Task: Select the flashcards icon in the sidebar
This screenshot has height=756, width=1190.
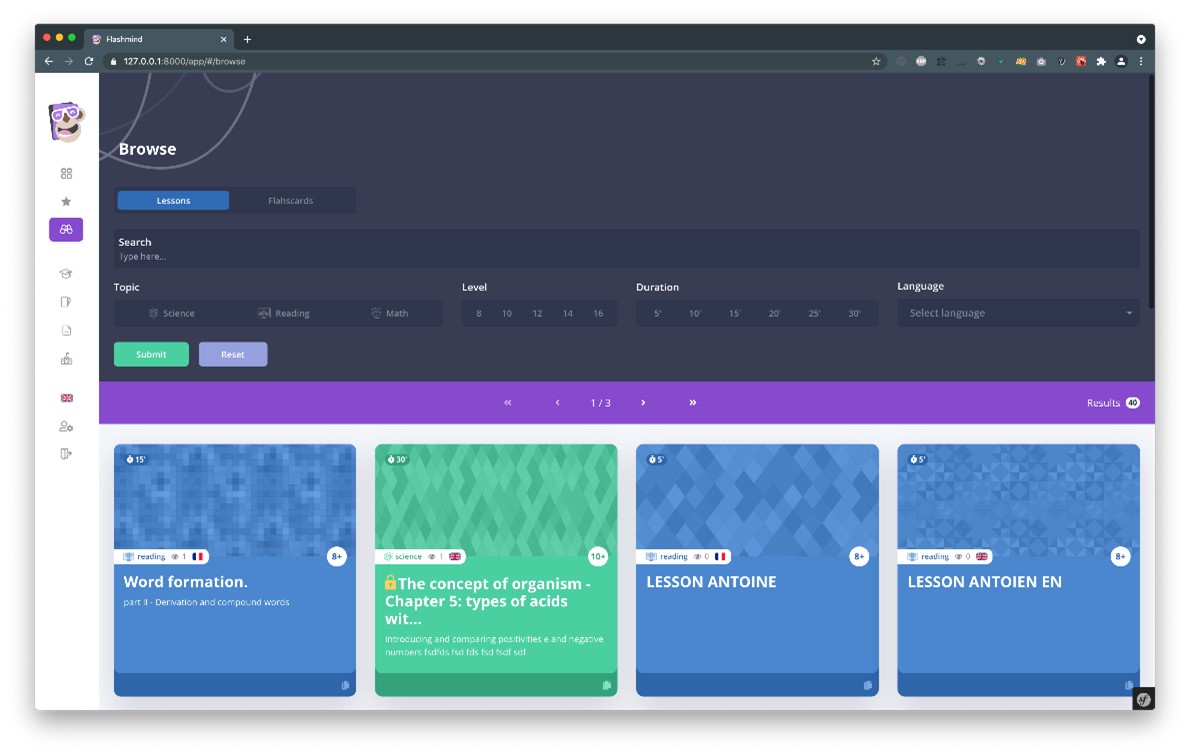Action: [x=66, y=302]
